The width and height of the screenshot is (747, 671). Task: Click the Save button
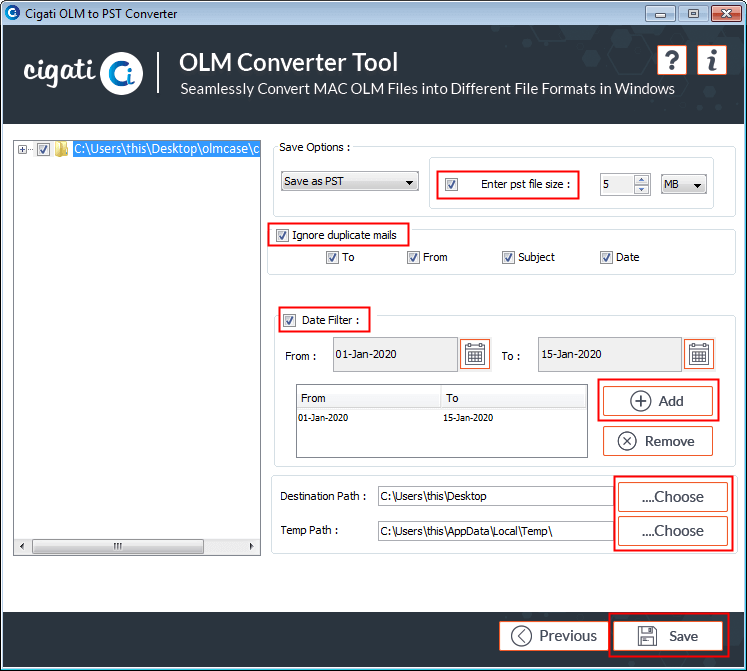coord(667,636)
